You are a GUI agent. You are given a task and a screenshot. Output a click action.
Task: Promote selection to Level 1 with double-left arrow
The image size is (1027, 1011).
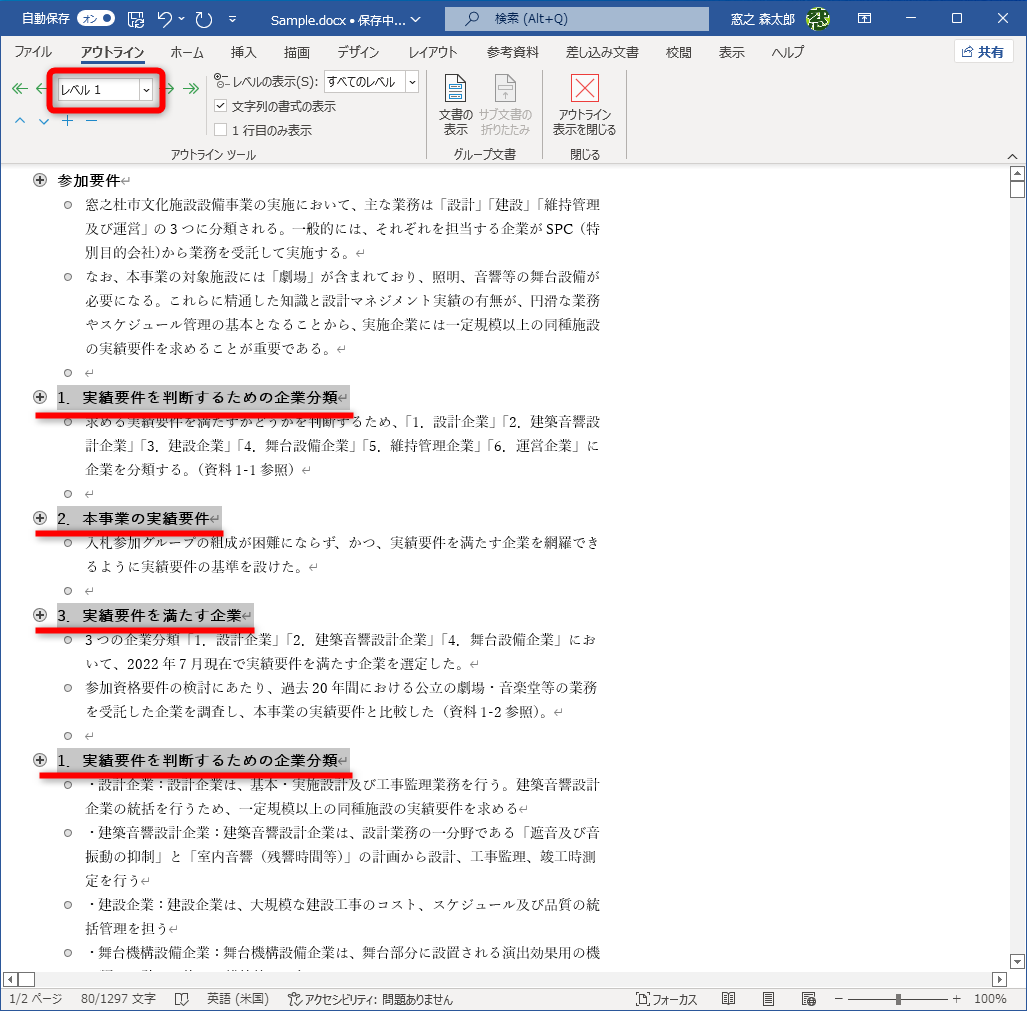pyautogui.click(x=18, y=88)
